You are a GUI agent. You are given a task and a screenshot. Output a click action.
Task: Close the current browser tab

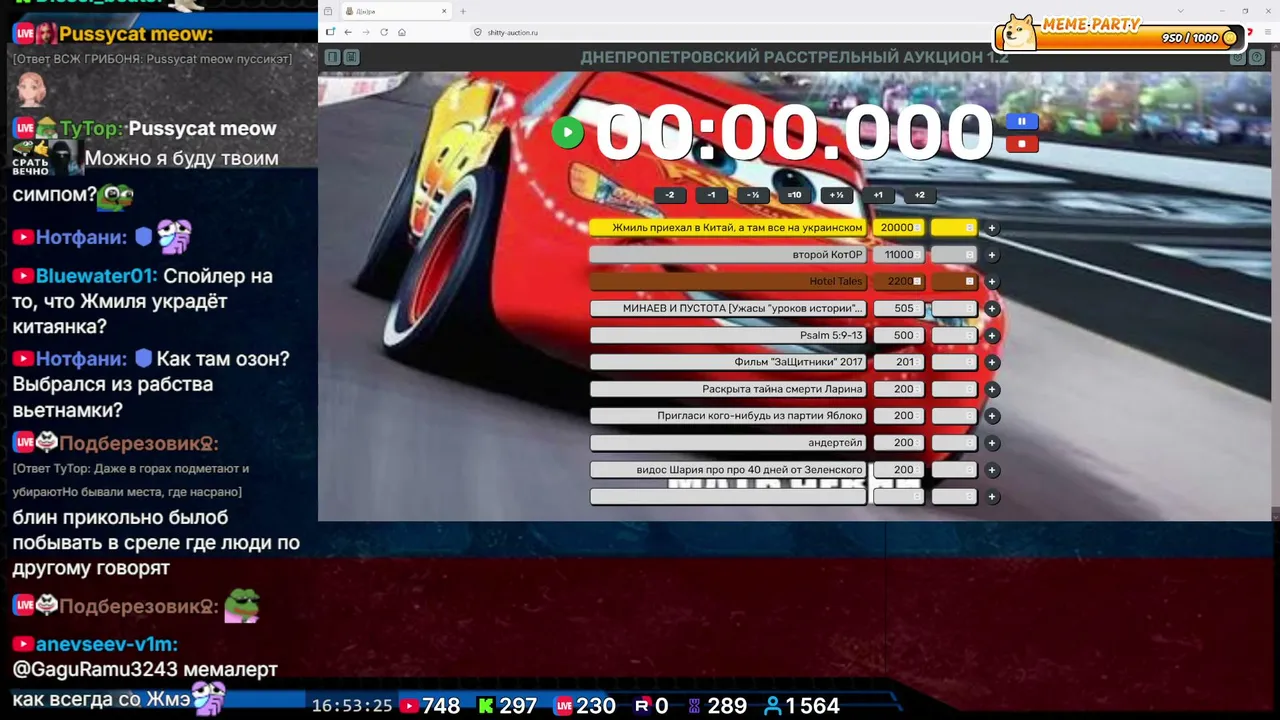pos(444,11)
